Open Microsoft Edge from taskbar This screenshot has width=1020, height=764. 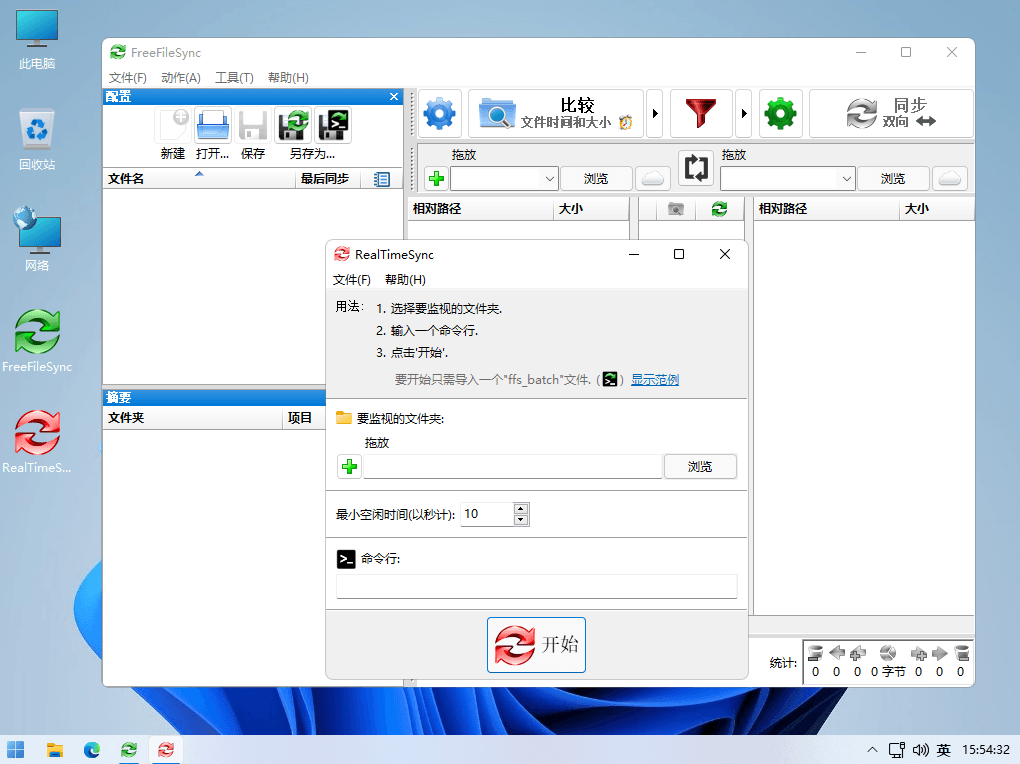[92, 750]
